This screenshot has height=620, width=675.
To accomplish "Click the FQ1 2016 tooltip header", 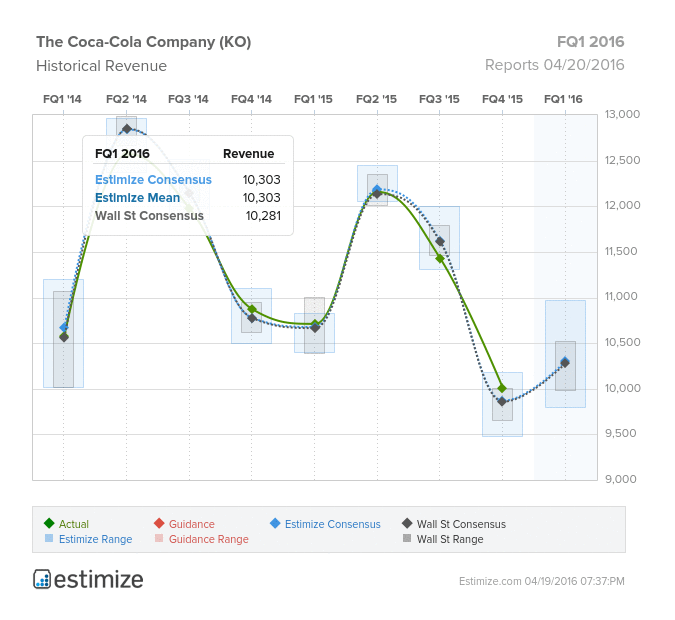I will click(122, 154).
